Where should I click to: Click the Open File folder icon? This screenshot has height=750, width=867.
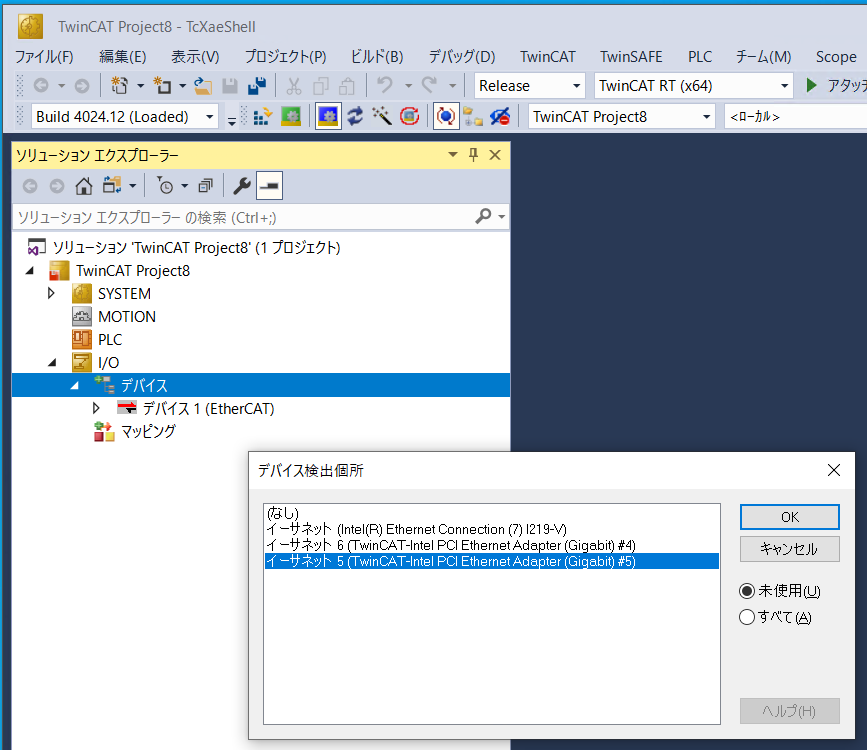(203, 86)
